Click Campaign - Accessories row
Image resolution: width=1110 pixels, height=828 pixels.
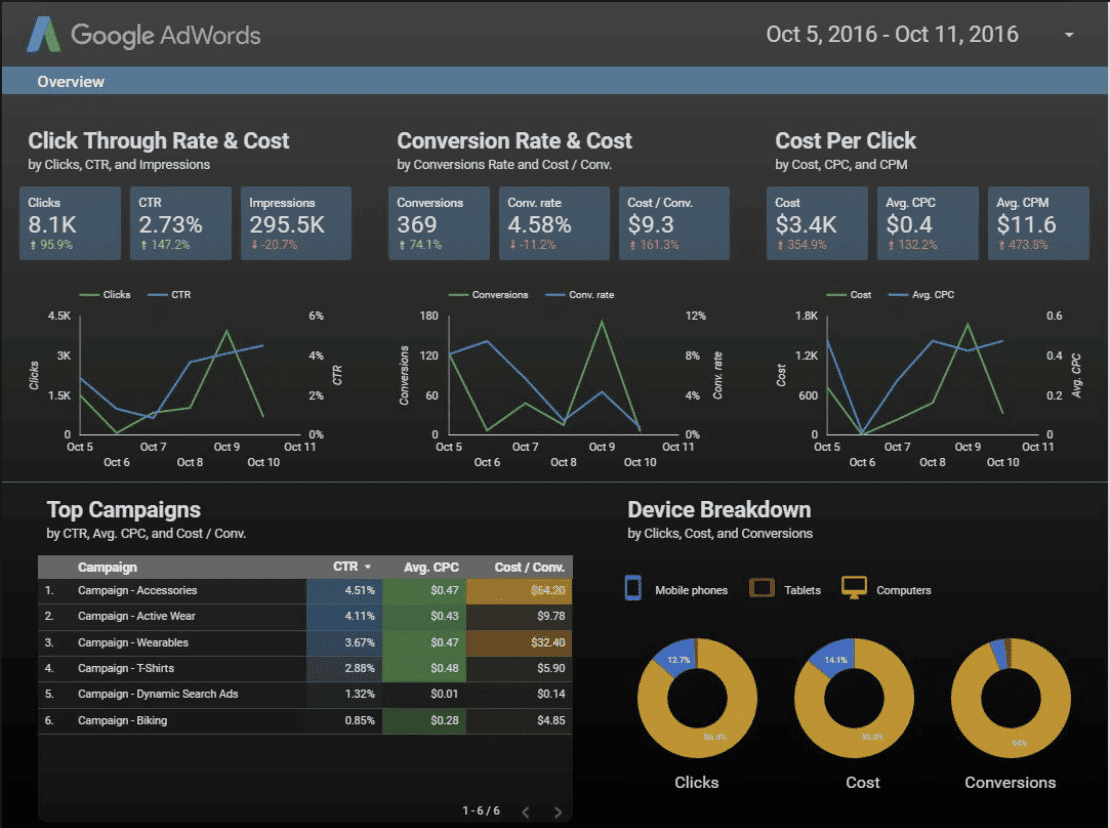click(x=305, y=590)
